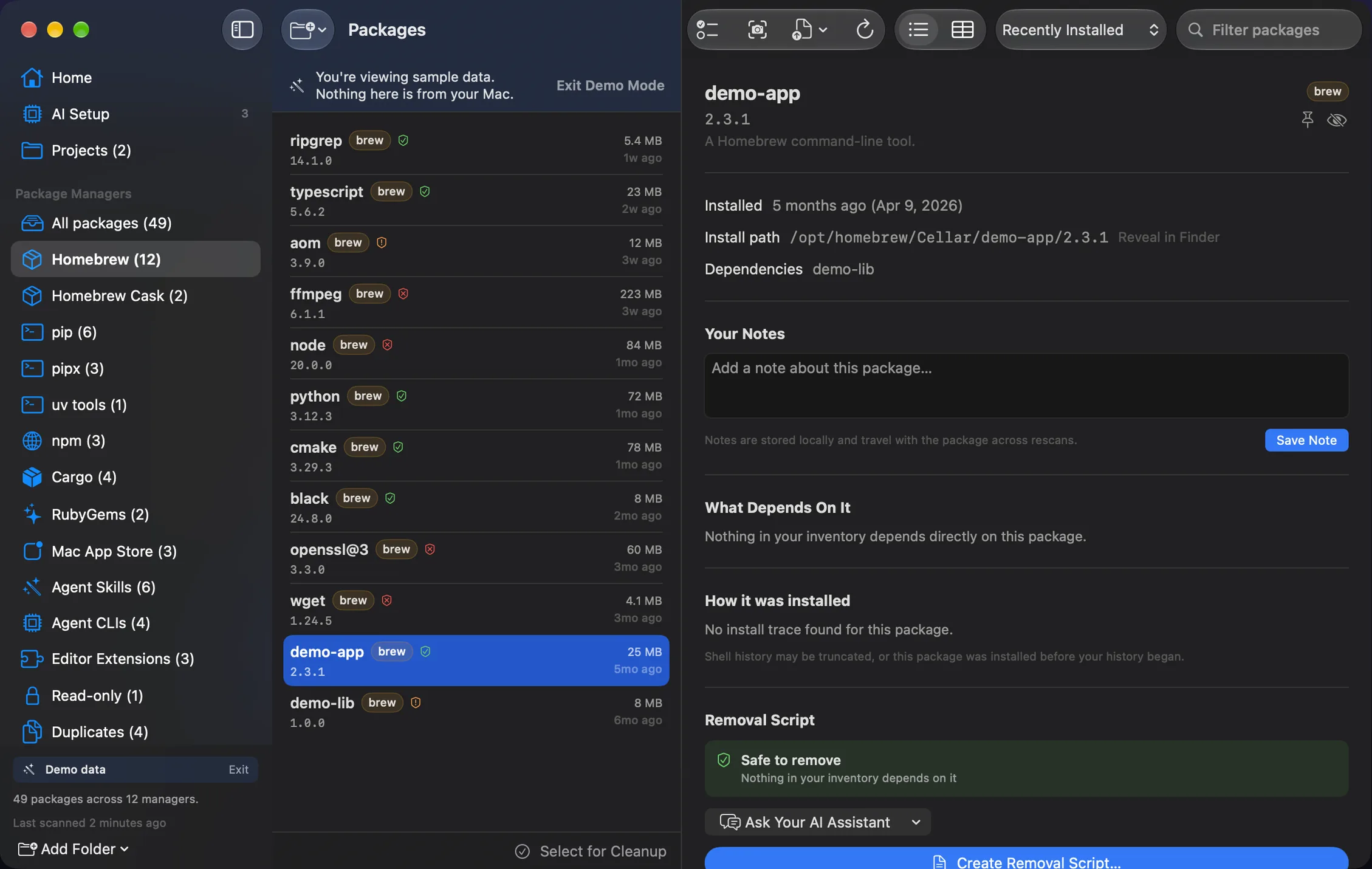The image size is (1372, 869).
Task: Click the npm globe icon
Action: (32, 441)
